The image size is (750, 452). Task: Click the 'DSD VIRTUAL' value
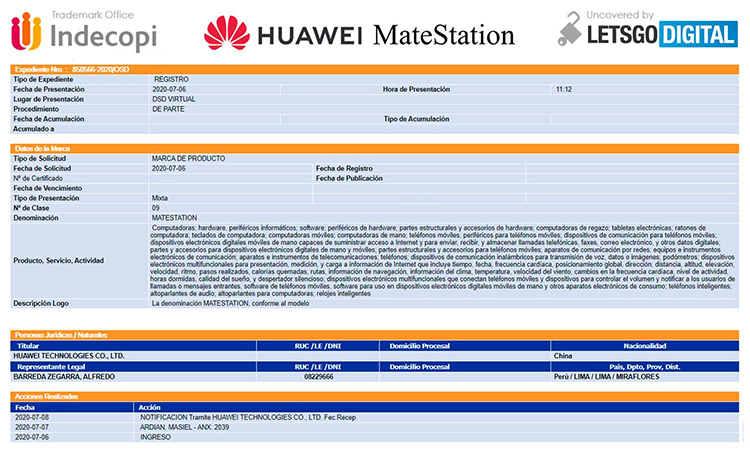tap(174, 99)
